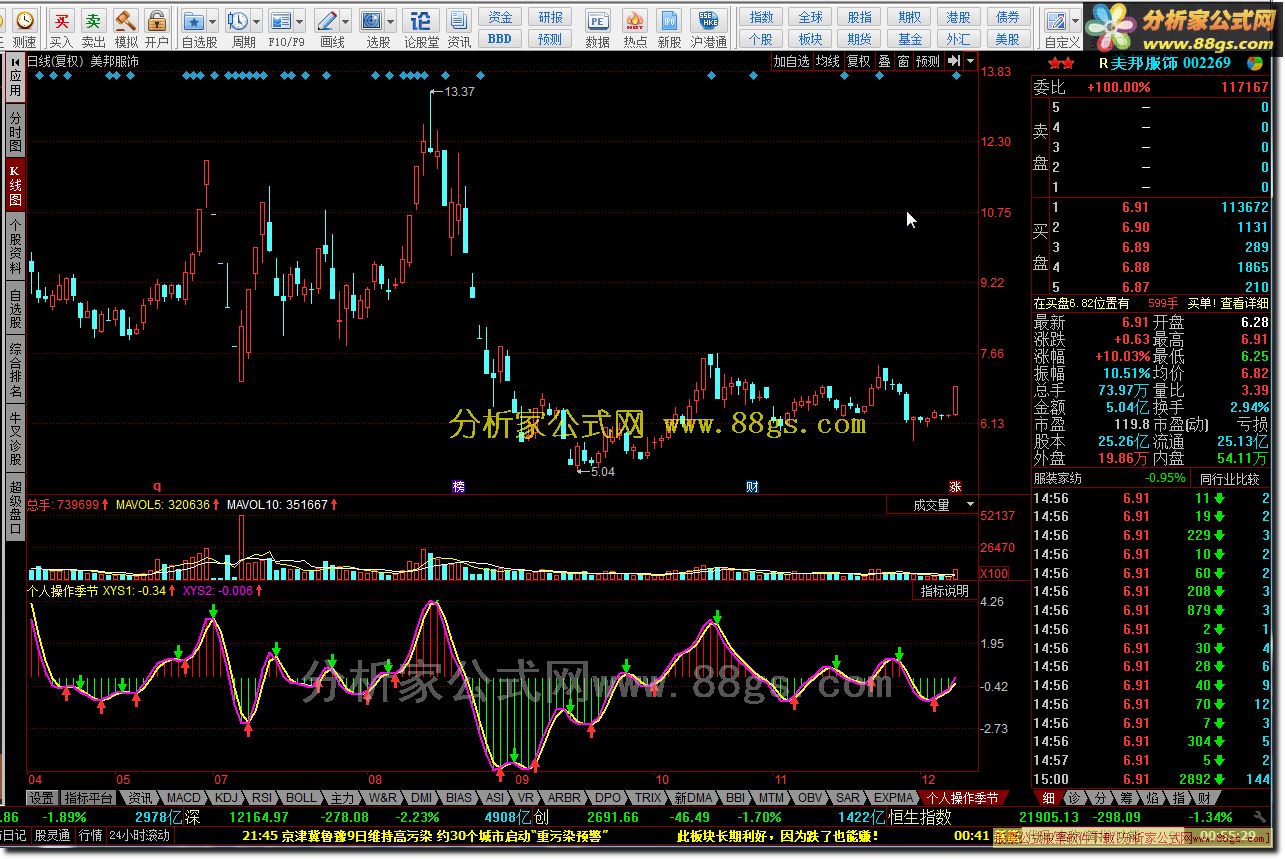Click the 资金 toolbar button
Viewport: 1285px width, 859px height.
click(501, 17)
